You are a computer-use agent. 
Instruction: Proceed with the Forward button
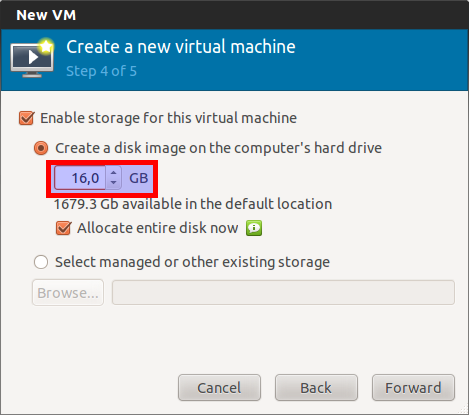[x=413, y=388]
